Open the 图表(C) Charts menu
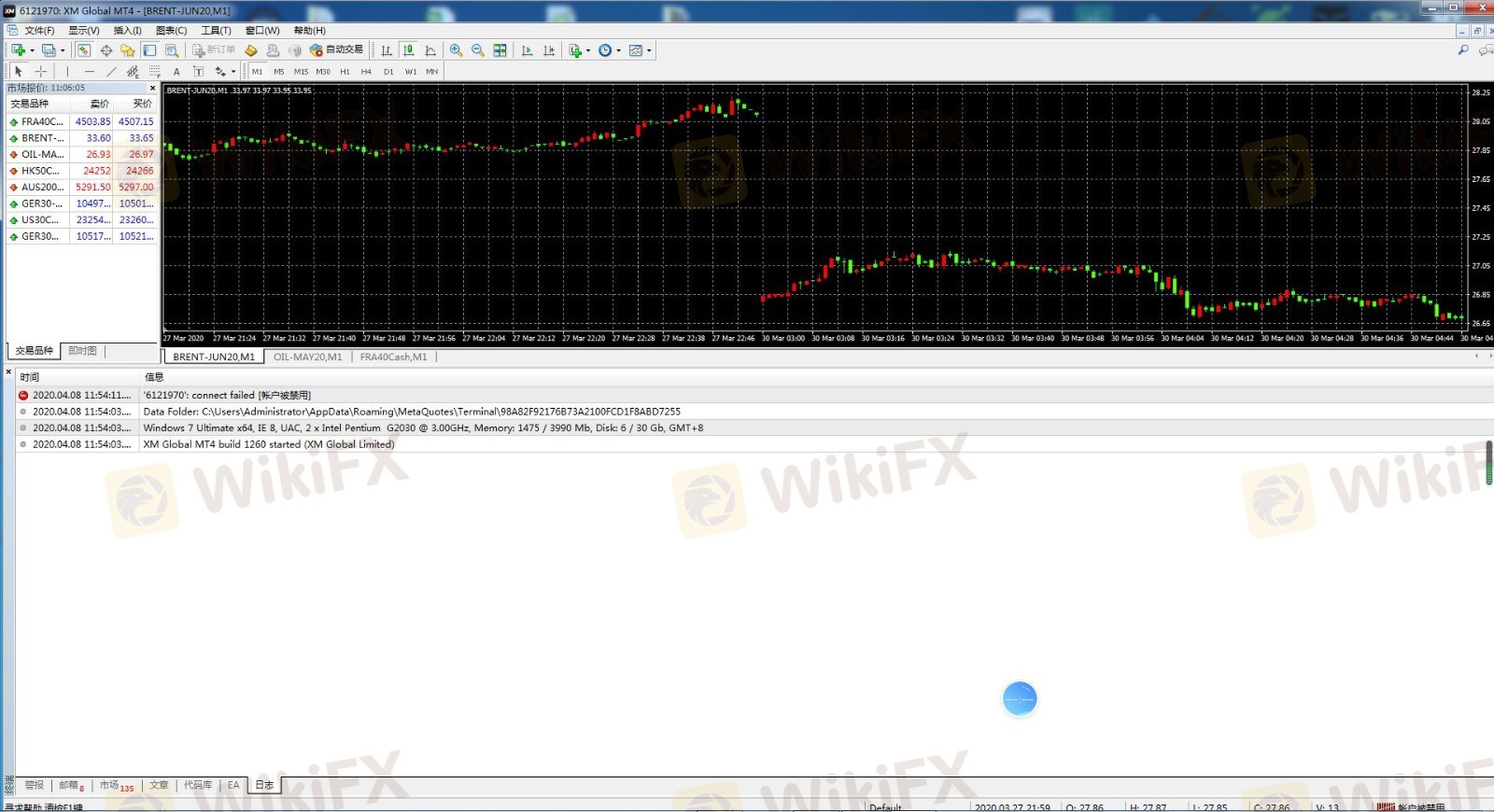The height and width of the screenshot is (812, 1494). pyautogui.click(x=171, y=31)
